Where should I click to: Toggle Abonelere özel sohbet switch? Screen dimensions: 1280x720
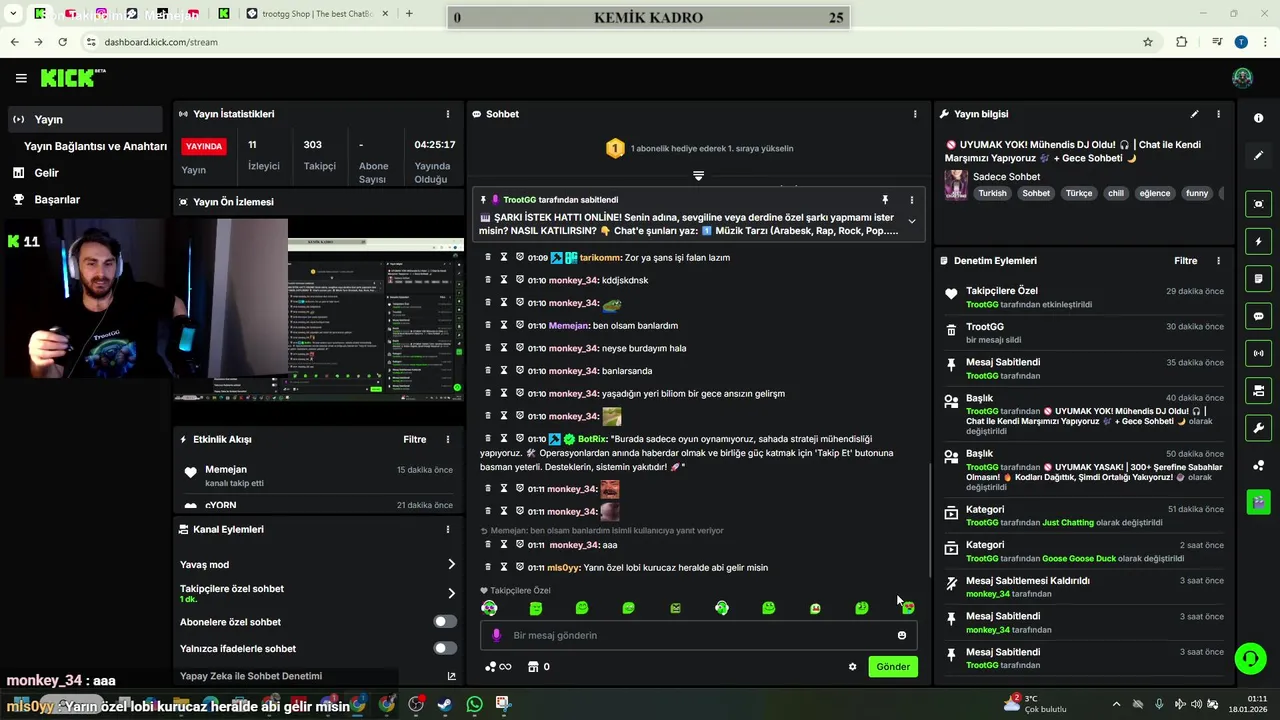pos(445,622)
